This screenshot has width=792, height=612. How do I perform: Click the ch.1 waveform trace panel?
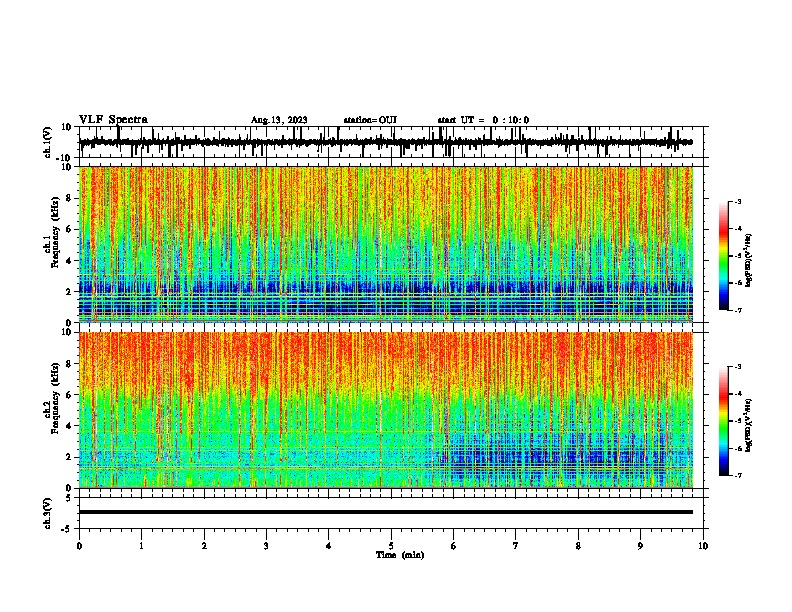tap(391, 142)
